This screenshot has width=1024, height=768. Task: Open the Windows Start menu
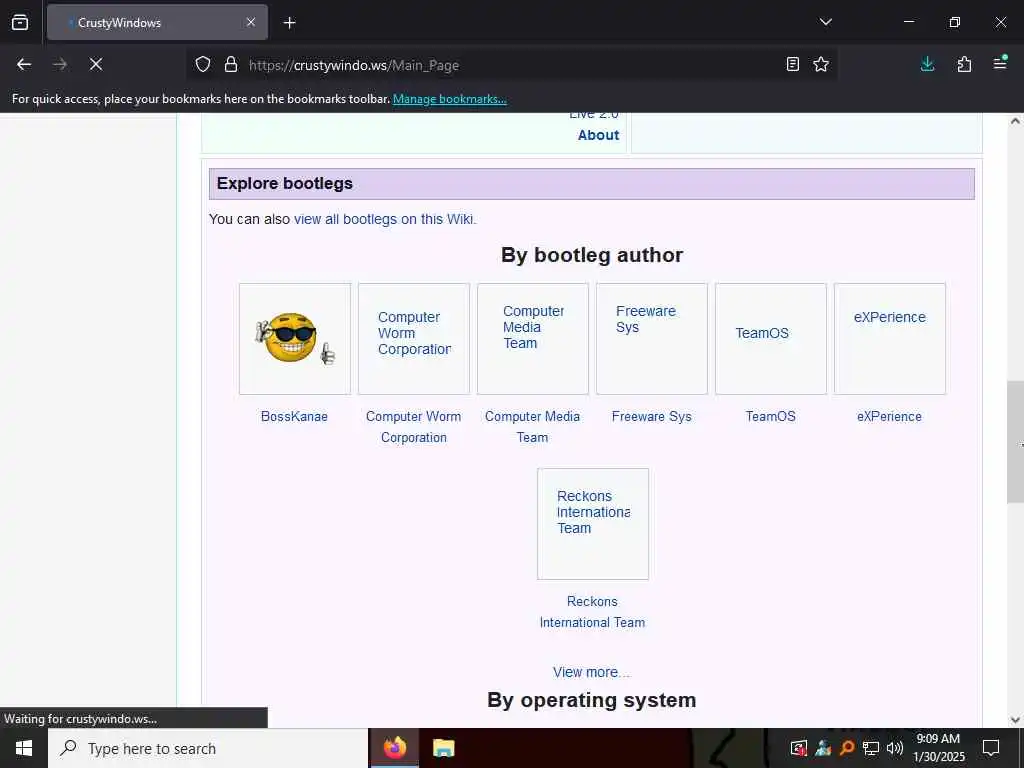point(24,748)
